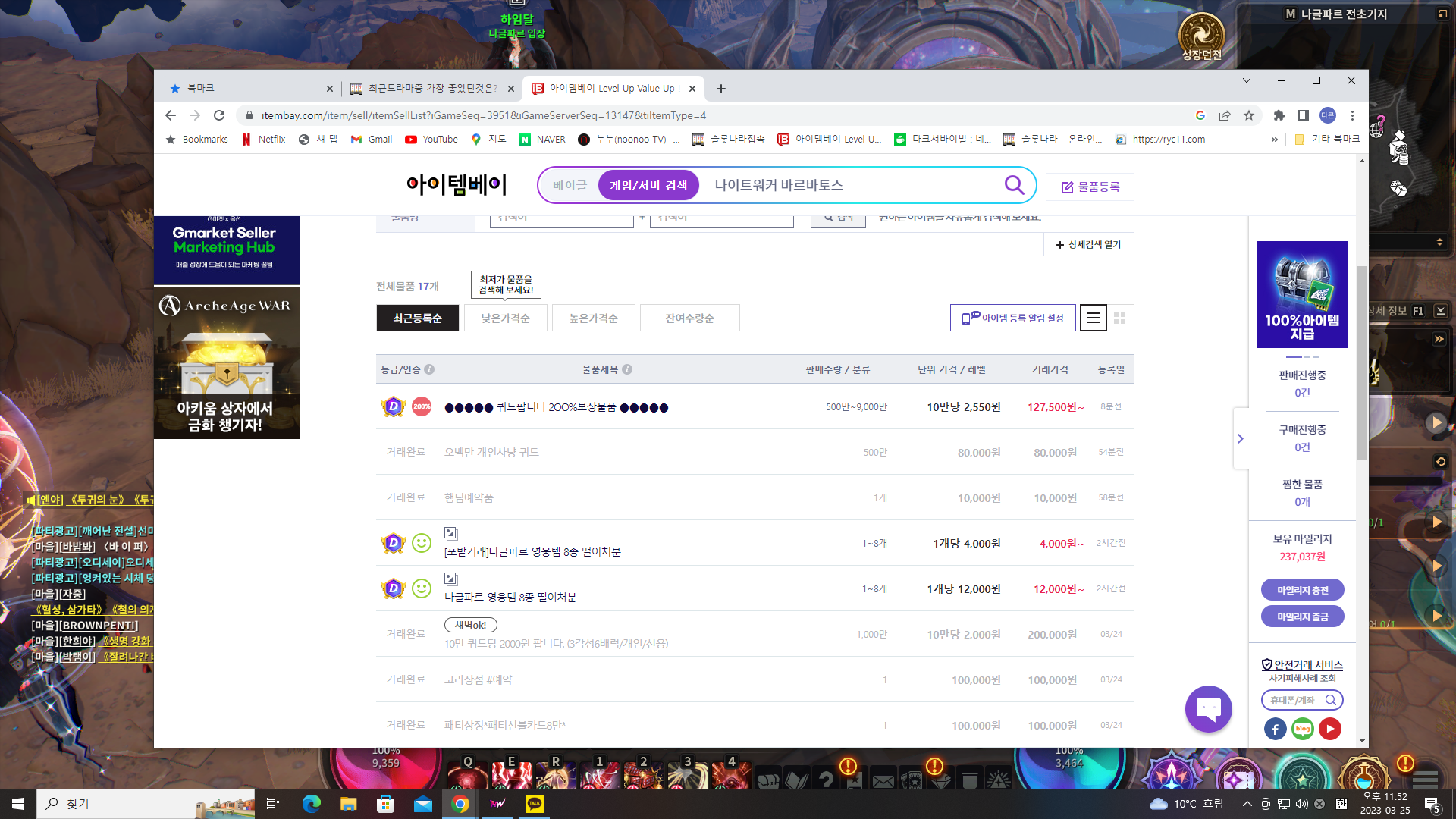
Task: Open Microsoft Store from taskbar
Action: point(385,804)
